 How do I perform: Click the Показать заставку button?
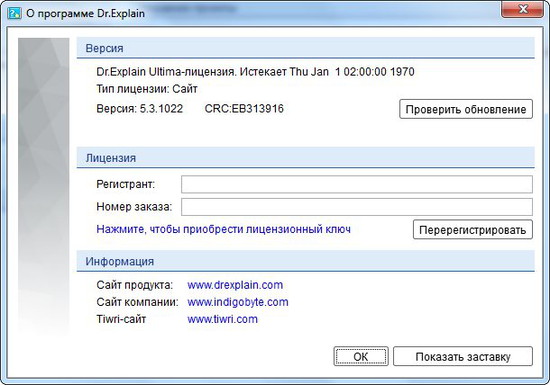click(463, 356)
